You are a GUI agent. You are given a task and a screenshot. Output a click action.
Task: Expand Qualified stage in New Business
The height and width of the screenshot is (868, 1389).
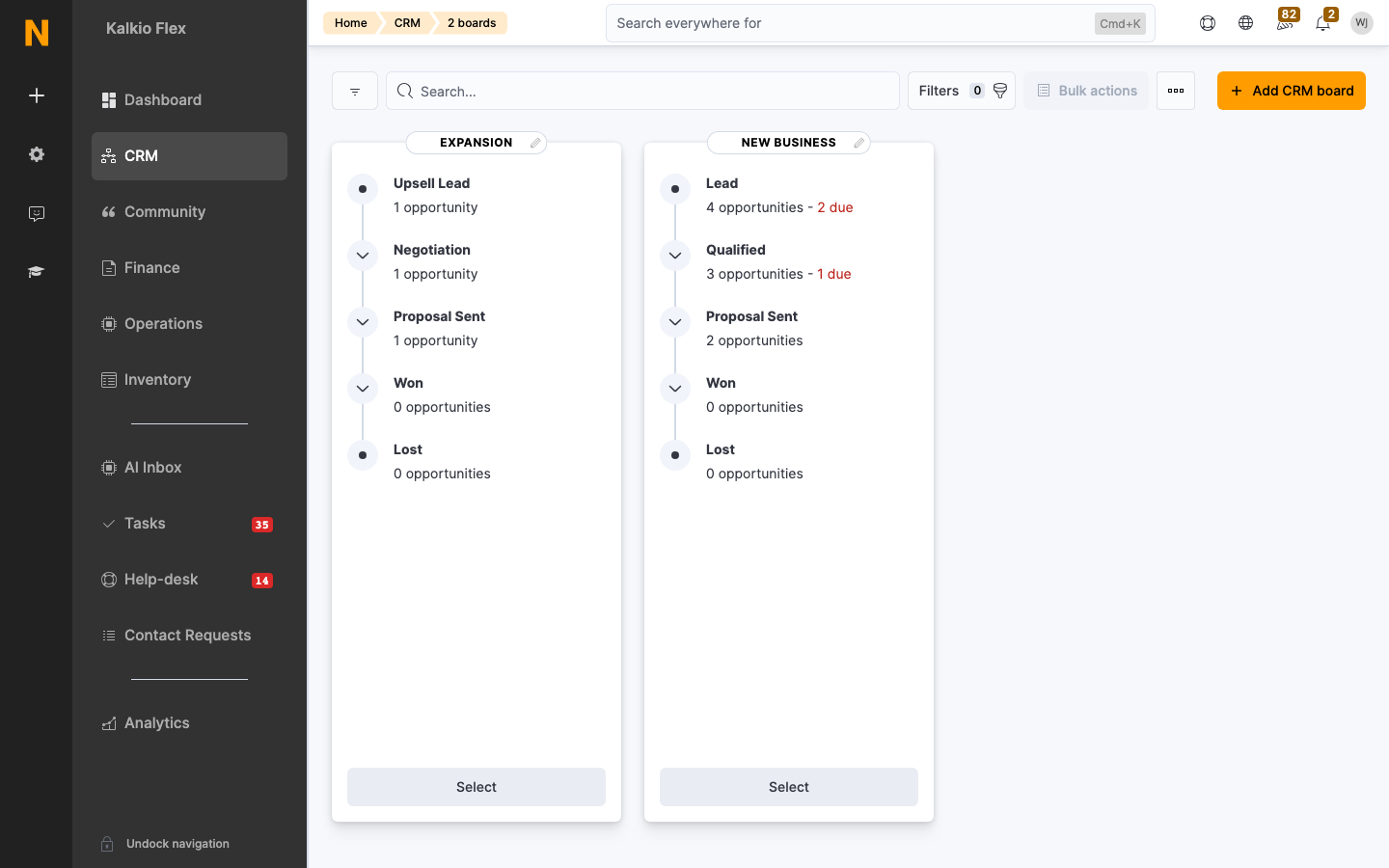point(675,256)
